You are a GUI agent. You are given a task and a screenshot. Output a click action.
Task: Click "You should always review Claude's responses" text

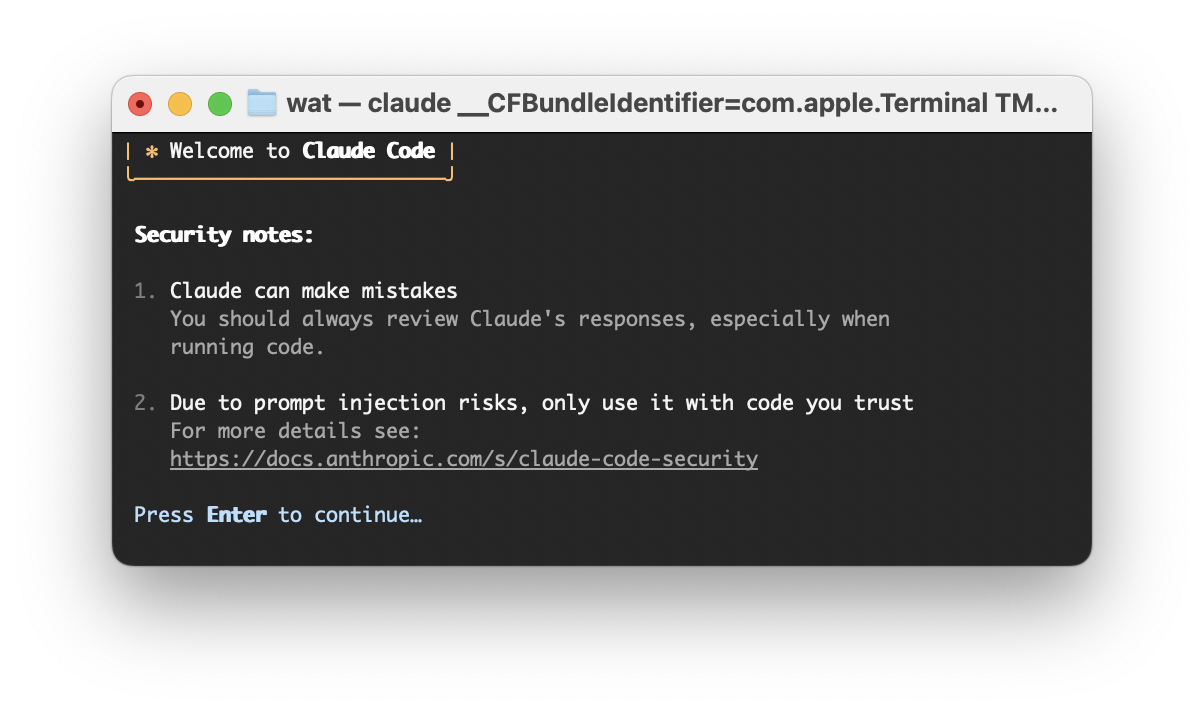click(x=529, y=319)
